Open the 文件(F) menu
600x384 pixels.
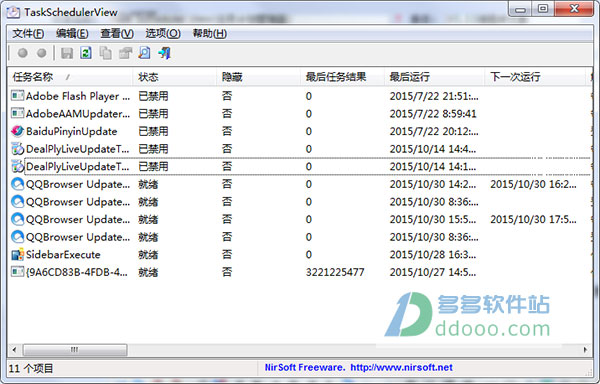28,34
